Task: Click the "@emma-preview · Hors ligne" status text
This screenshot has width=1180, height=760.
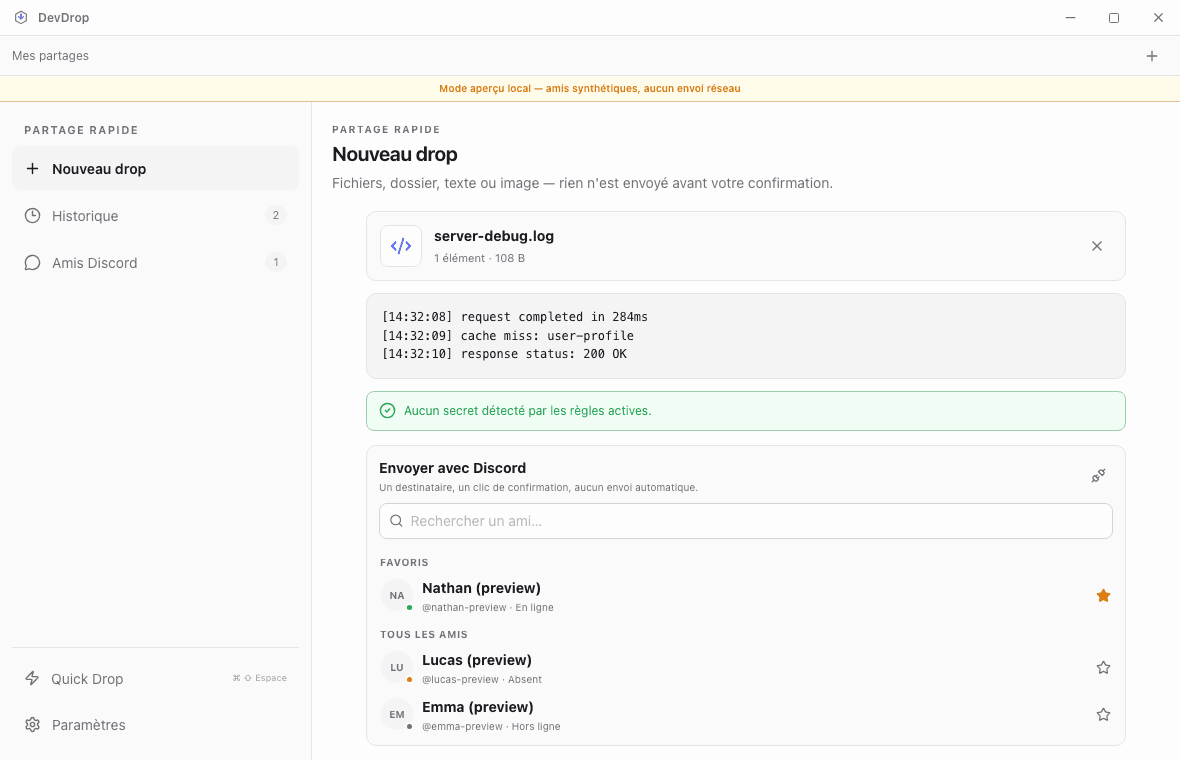Action: click(491, 727)
